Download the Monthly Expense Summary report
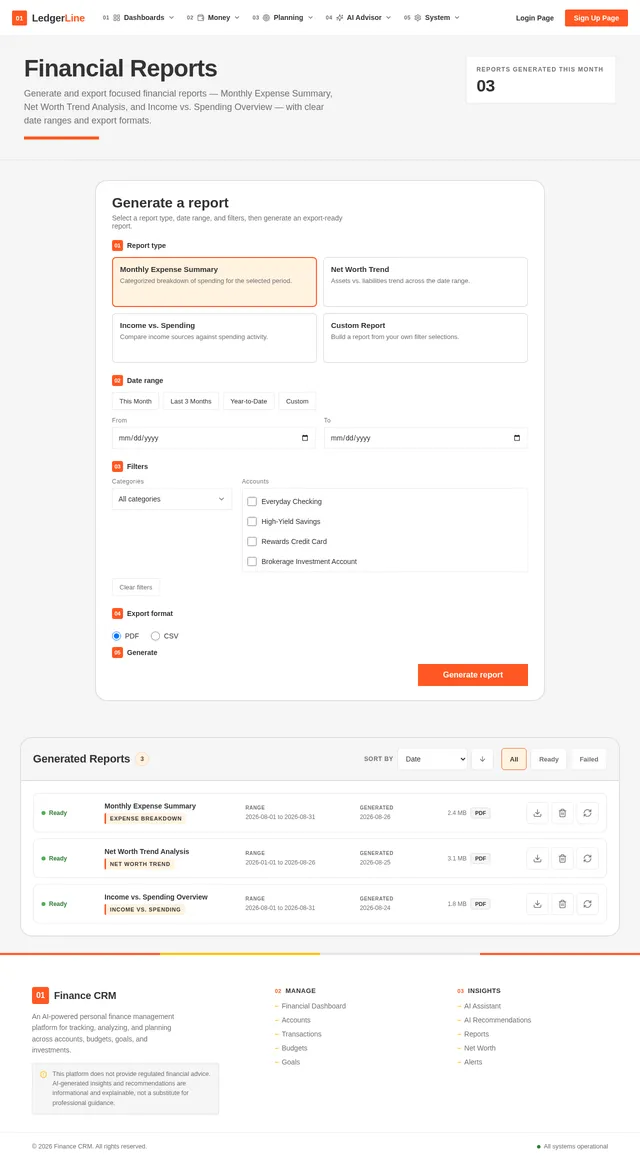 click(538, 813)
